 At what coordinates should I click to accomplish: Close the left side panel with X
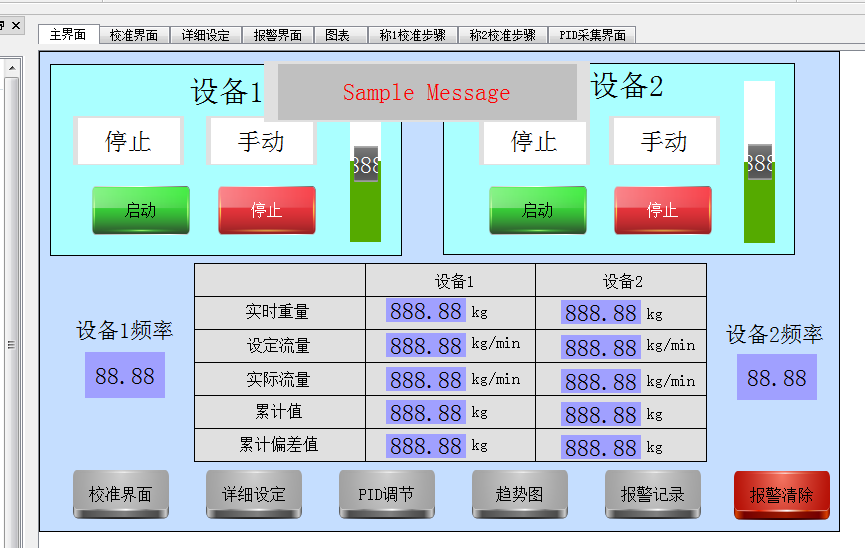(x=16, y=25)
